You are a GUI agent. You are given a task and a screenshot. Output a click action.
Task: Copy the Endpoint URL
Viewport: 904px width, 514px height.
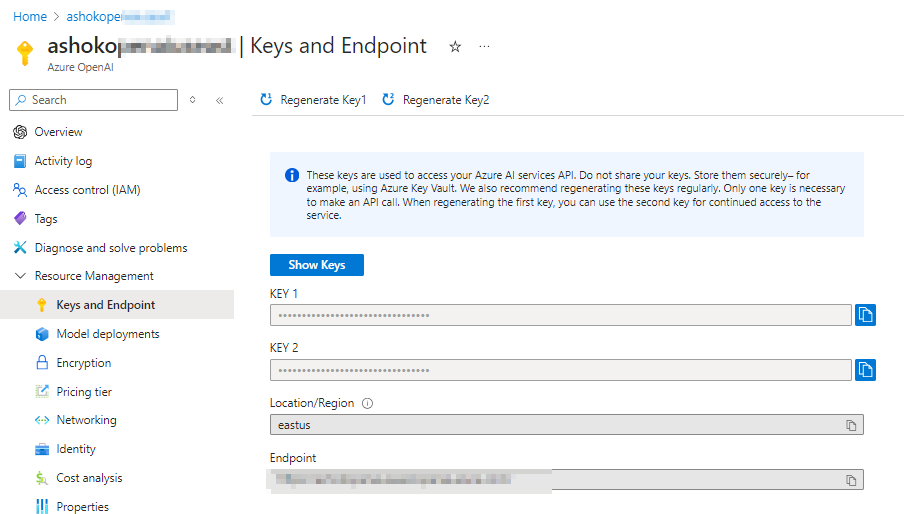coord(851,480)
